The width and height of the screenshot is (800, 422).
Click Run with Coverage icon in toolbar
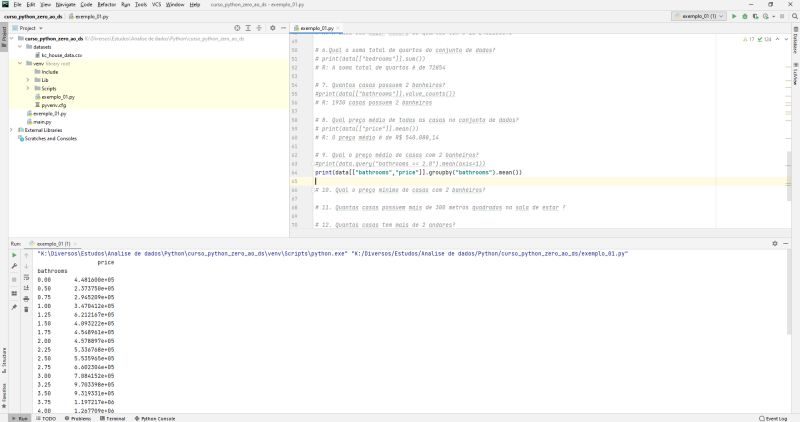[756, 16]
